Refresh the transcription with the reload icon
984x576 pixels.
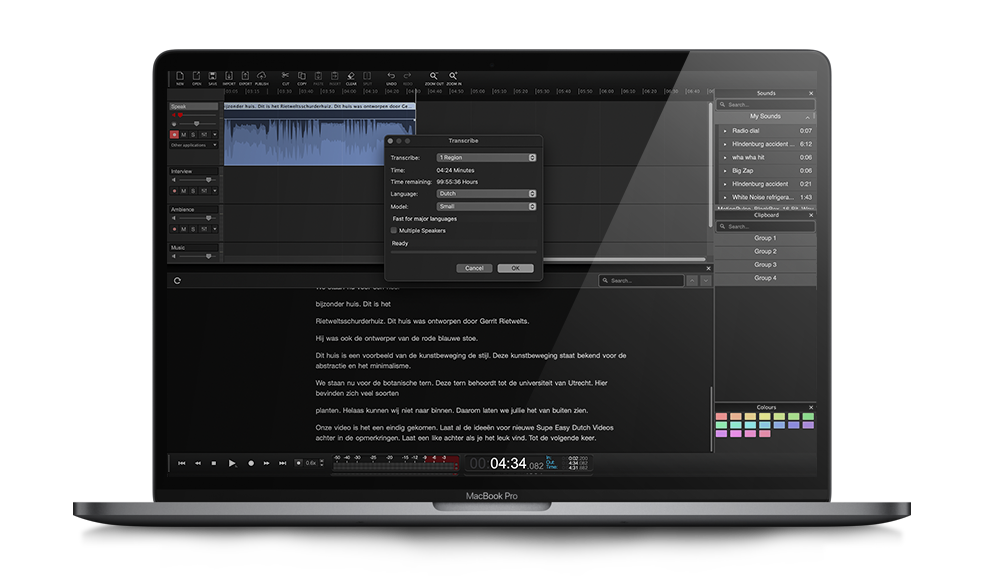point(177,281)
